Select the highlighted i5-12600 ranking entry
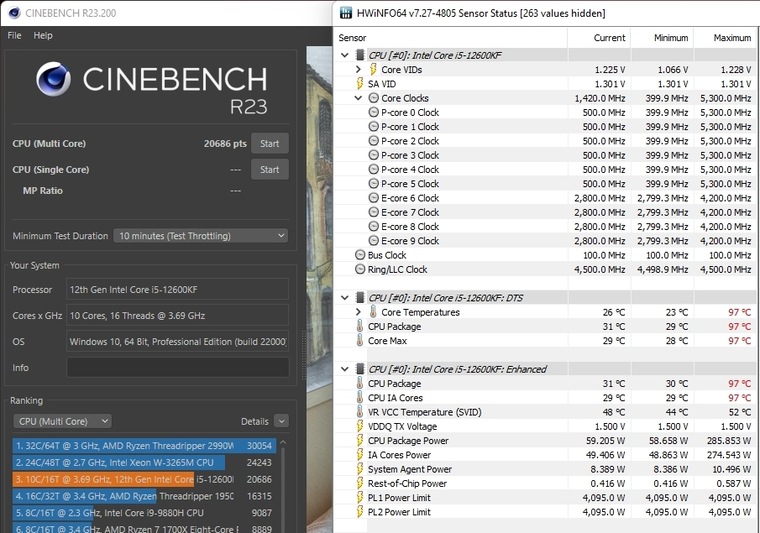 pos(144,479)
